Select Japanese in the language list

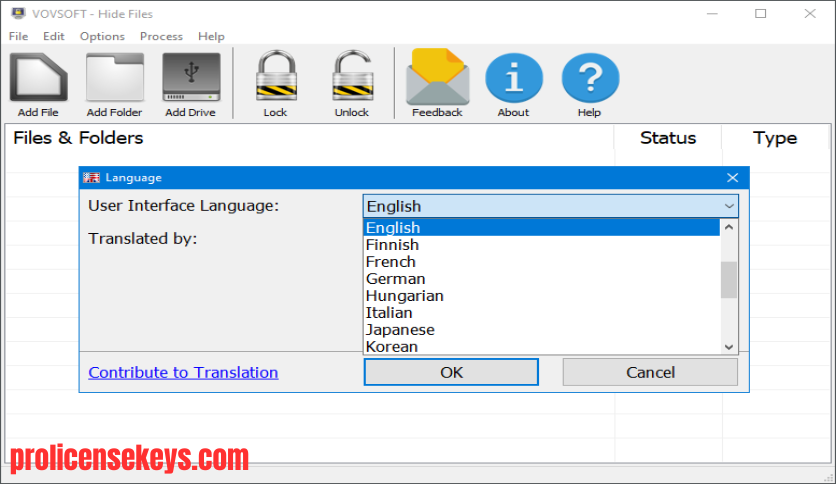(x=542, y=330)
